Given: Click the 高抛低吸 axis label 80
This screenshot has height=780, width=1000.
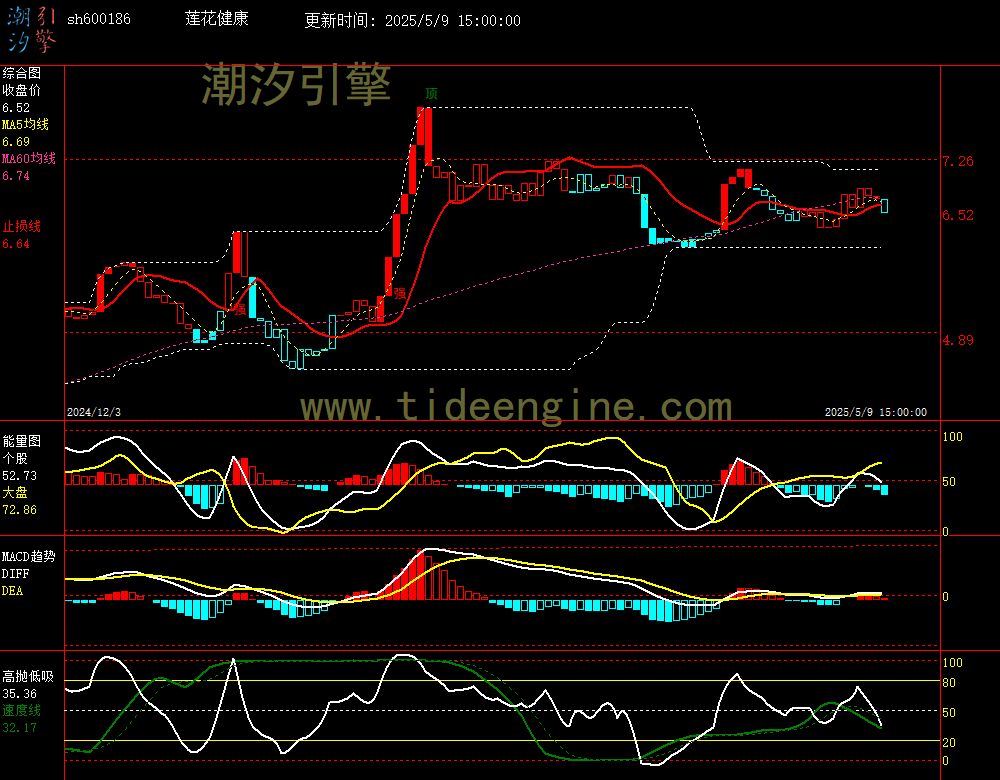Looking at the screenshot, I should pyautogui.click(x=949, y=683).
